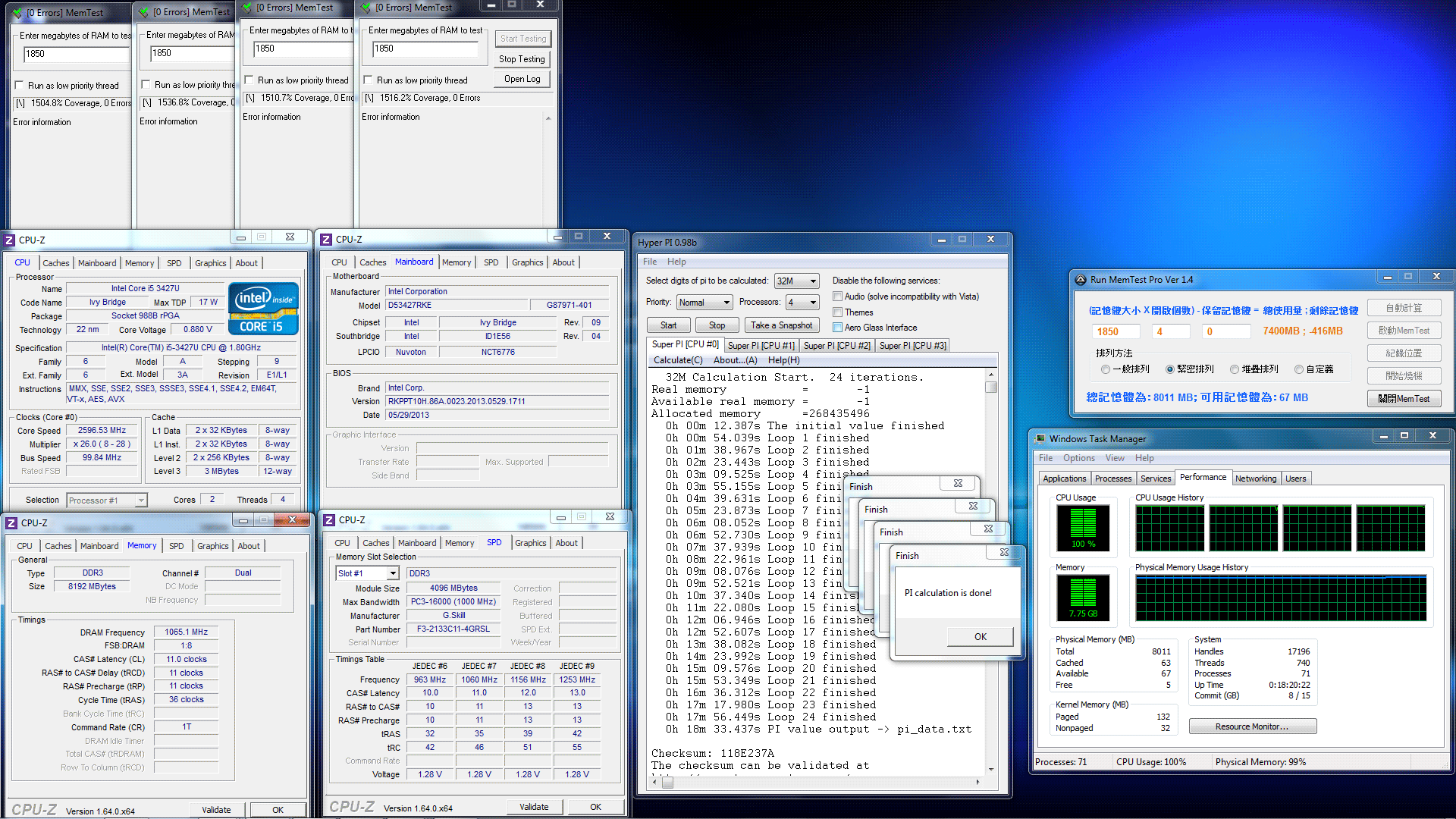Click the Intel Core i5 logo badge
Viewport: 1456px width, 819px height.
(262, 309)
